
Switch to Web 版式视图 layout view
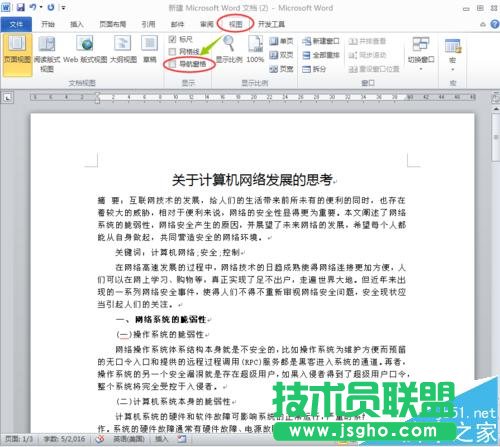click(x=85, y=49)
